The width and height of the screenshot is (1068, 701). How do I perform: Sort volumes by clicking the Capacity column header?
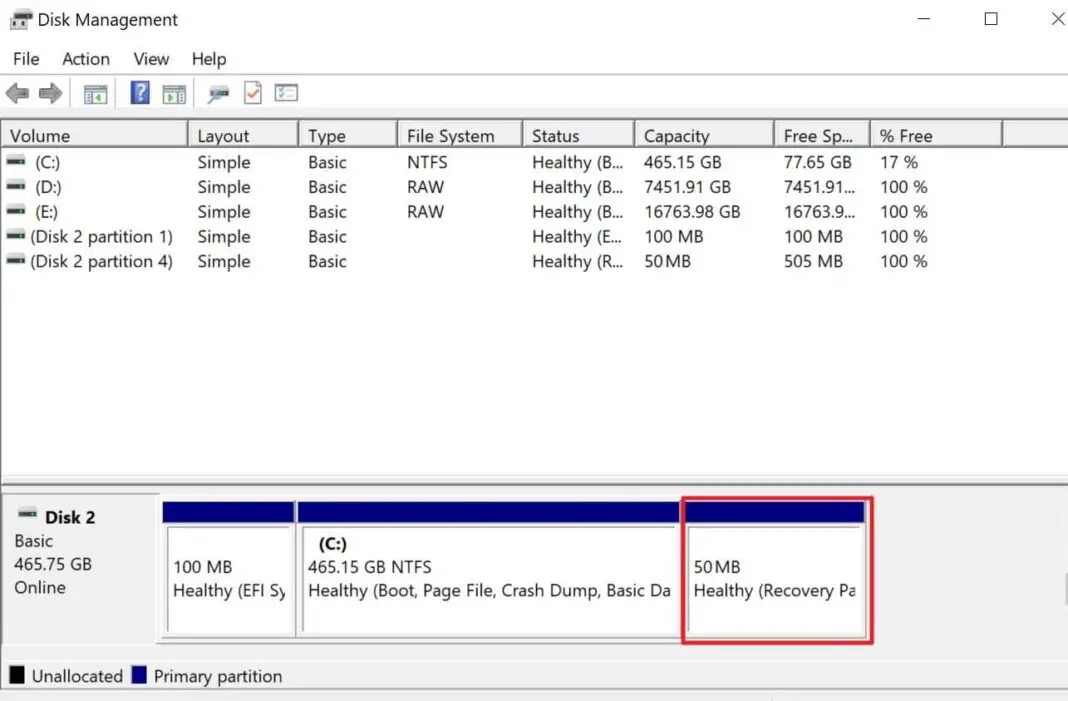[676, 134]
